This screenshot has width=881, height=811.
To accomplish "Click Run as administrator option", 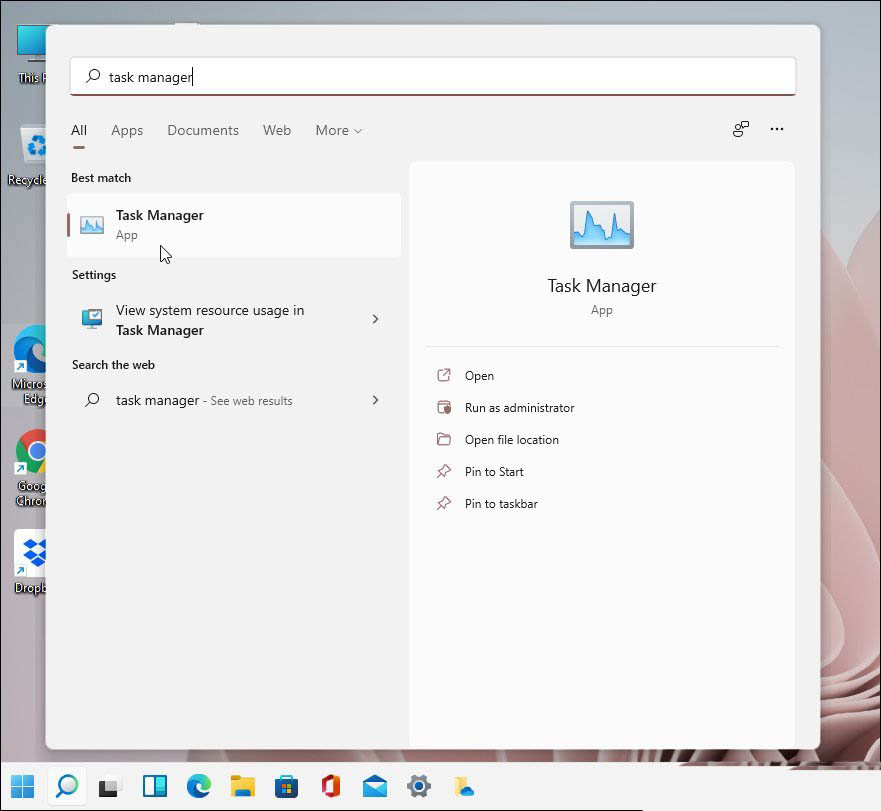I will coord(519,408).
